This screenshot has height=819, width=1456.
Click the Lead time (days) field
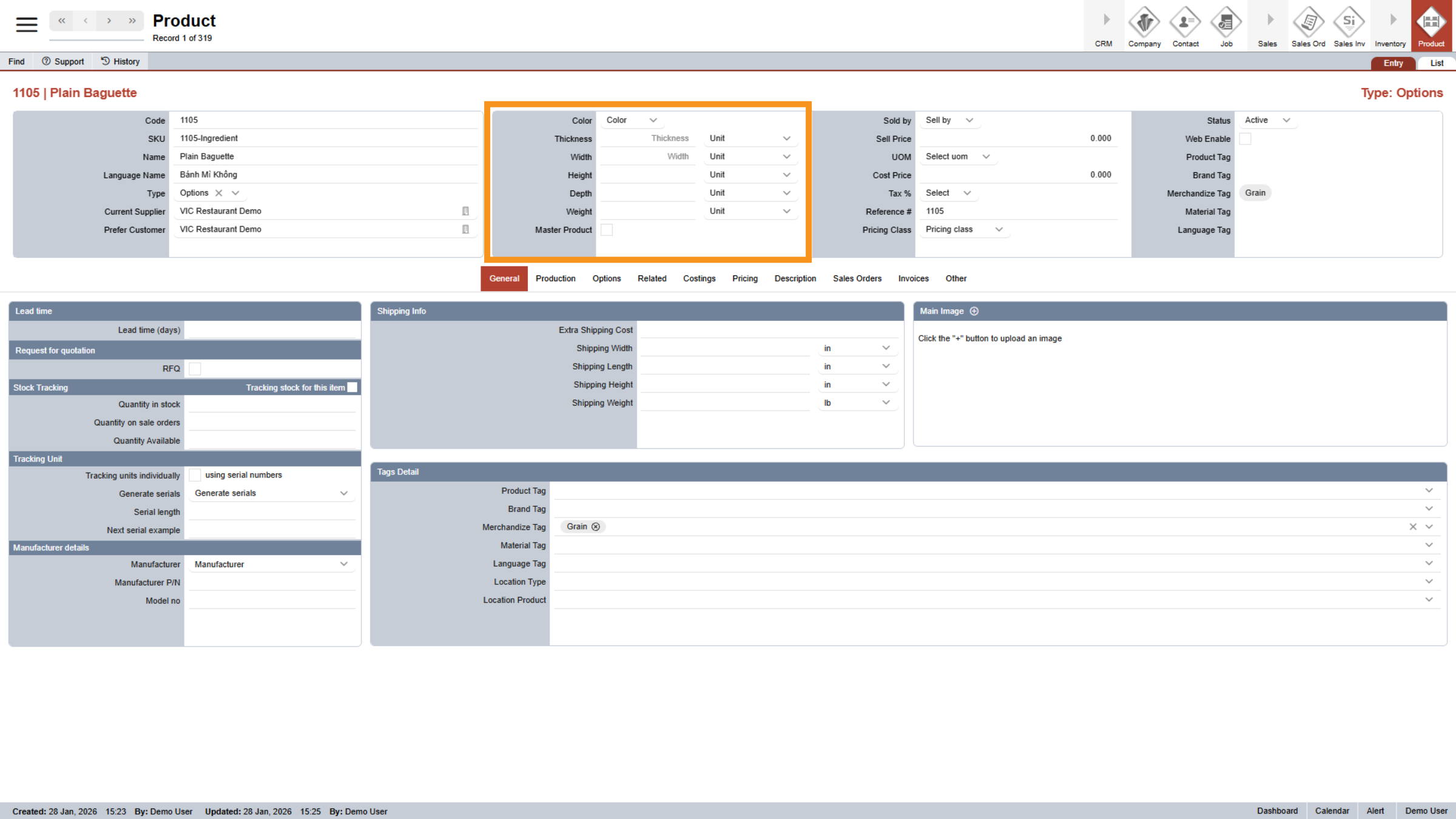coord(271,330)
